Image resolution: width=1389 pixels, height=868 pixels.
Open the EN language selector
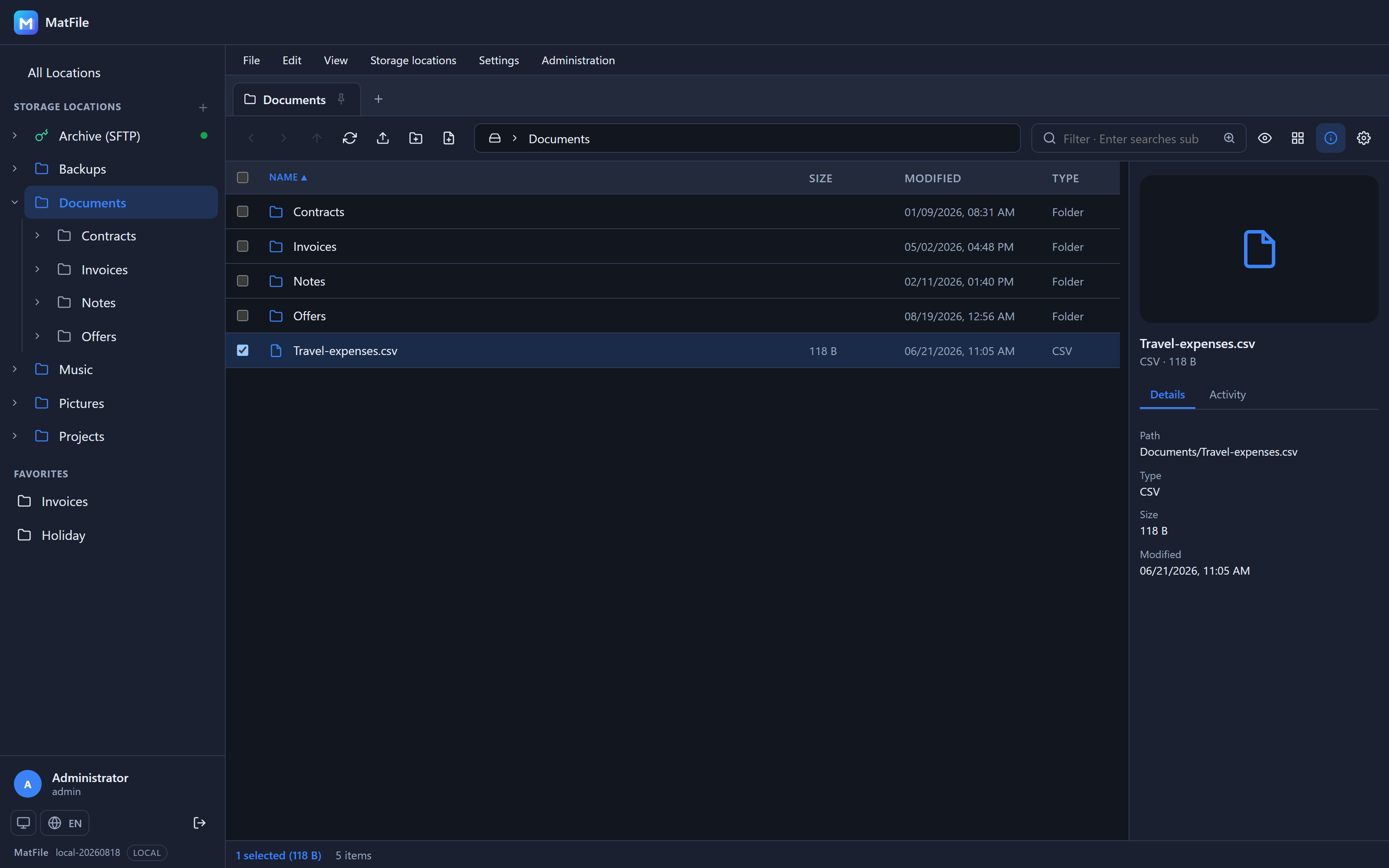click(65, 823)
